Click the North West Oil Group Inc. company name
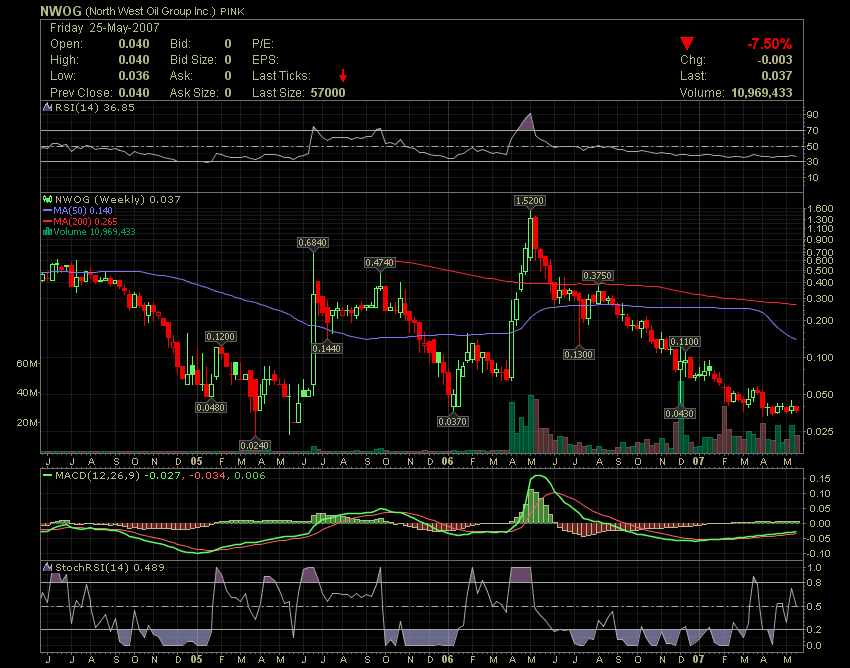Screen dimensions: 850x668 [150, 11]
